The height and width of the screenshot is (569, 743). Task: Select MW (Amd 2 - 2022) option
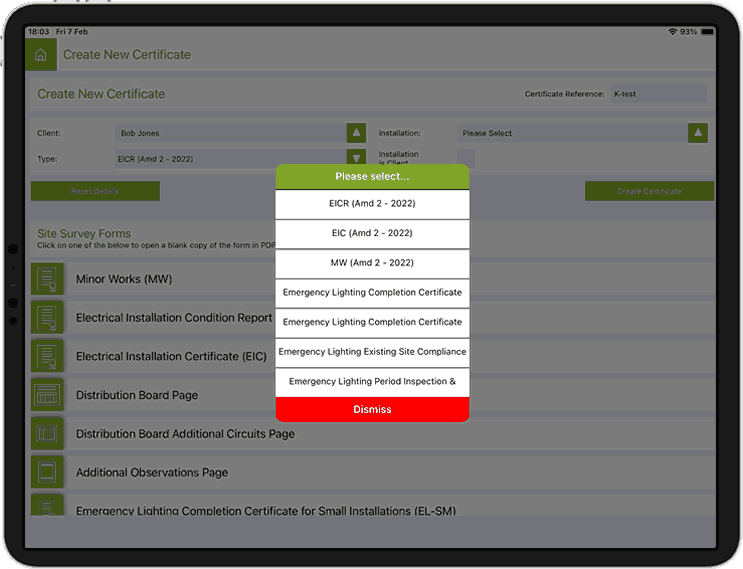point(372,263)
